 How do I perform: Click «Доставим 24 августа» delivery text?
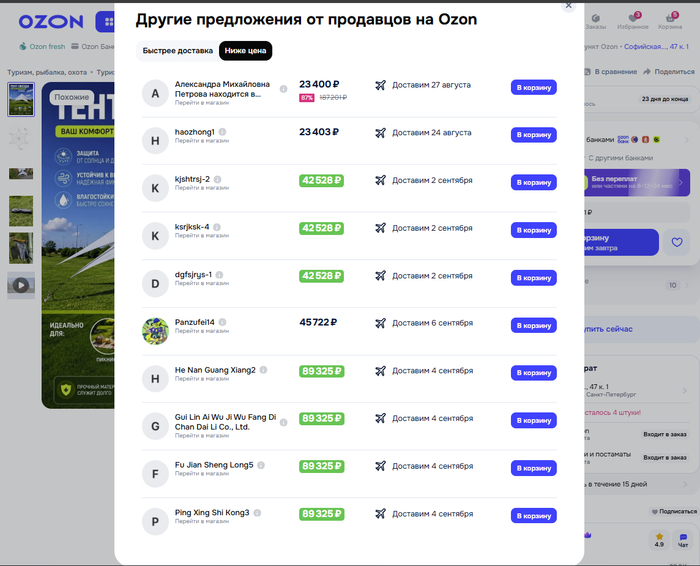click(431, 133)
